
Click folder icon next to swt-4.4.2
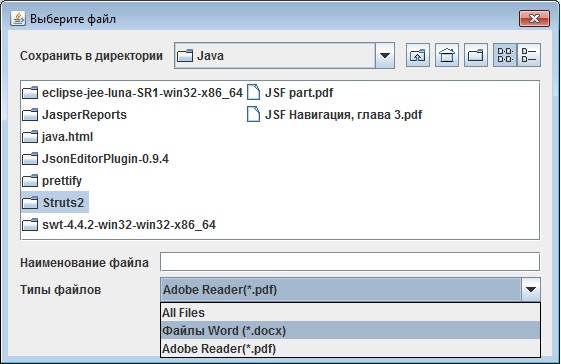coord(30,225)
